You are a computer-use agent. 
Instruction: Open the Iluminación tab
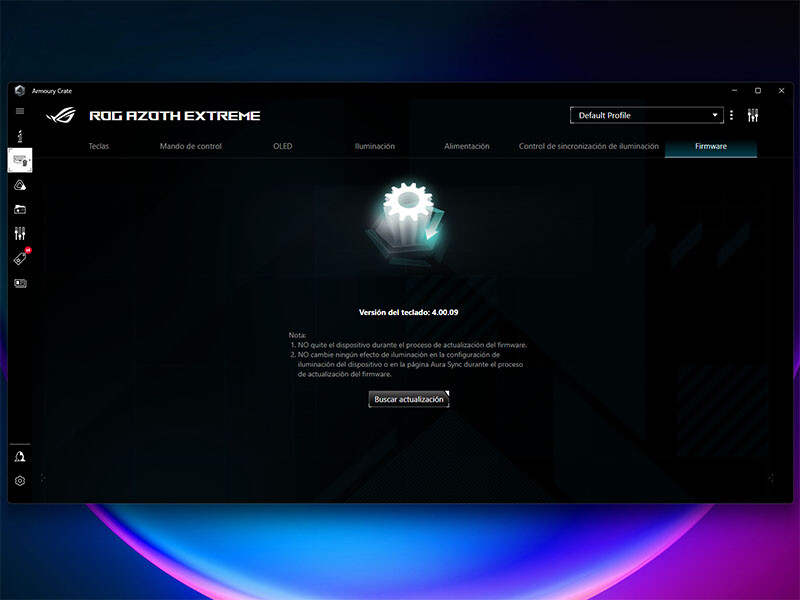[x=374, y=146]
